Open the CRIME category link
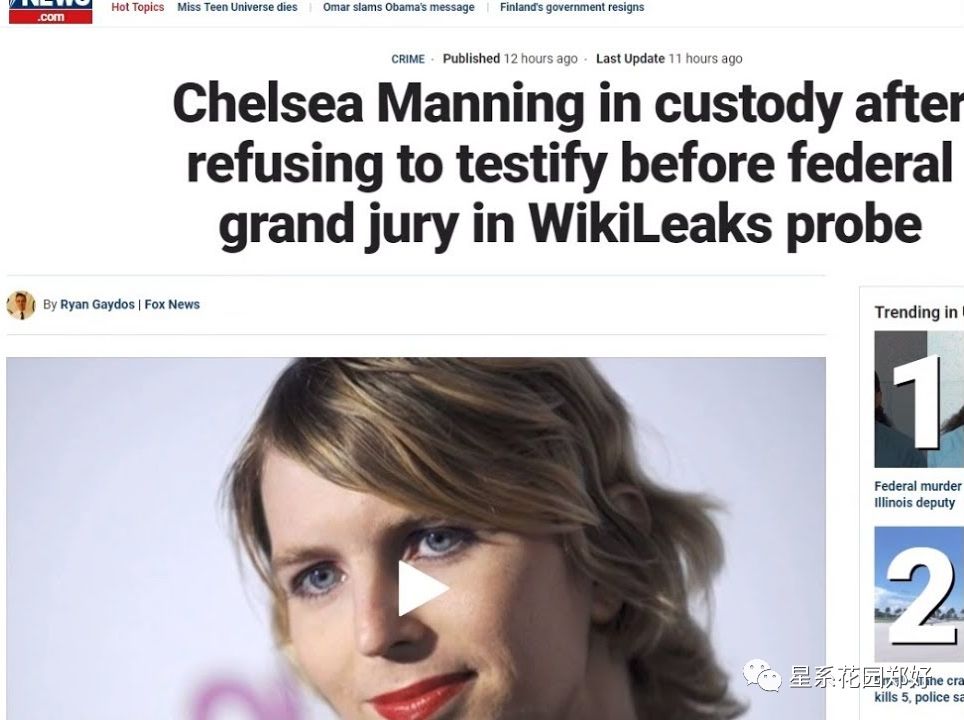964x720 pixels. [x=408, y=59]
